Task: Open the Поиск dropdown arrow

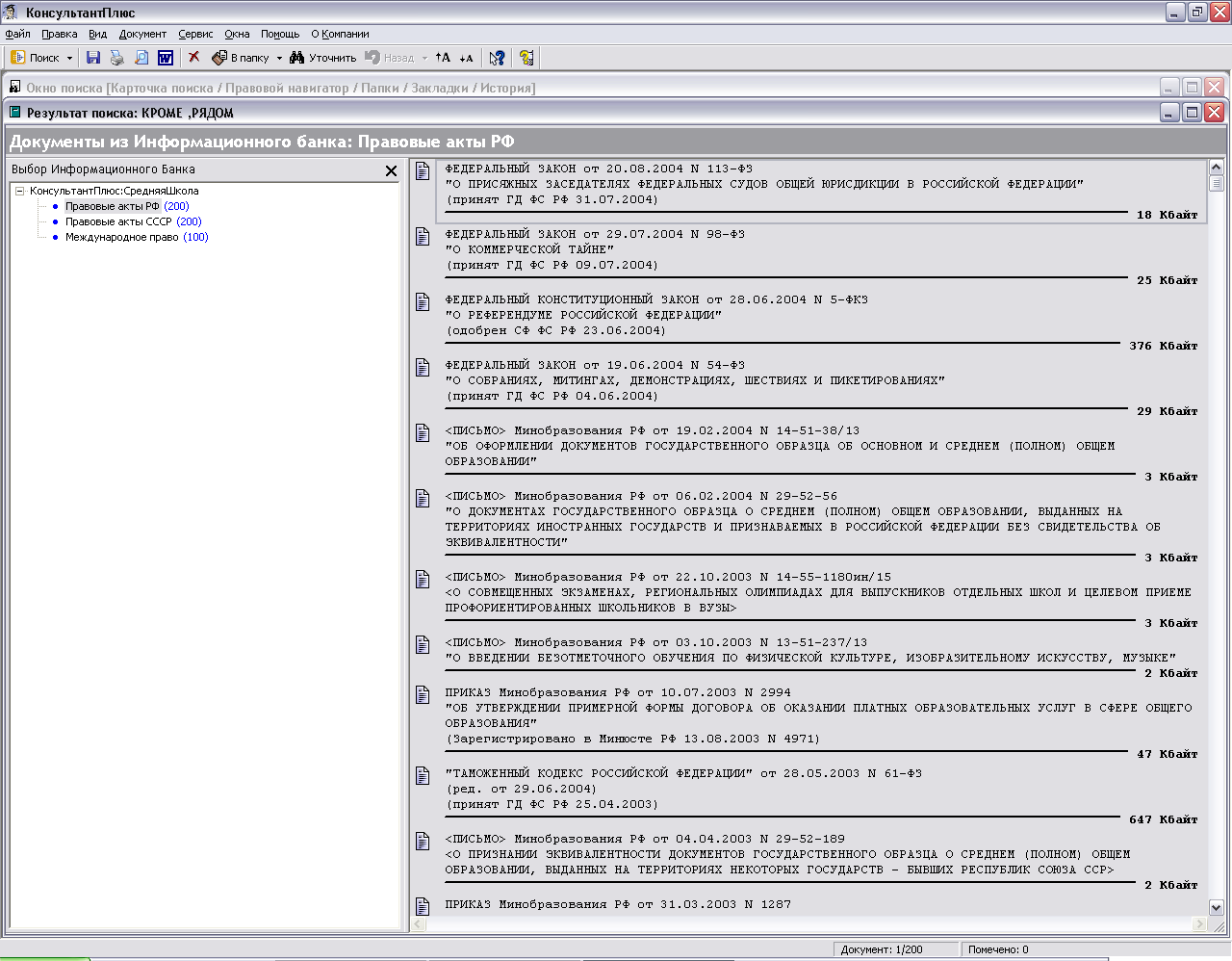Action: coord(69,58)
